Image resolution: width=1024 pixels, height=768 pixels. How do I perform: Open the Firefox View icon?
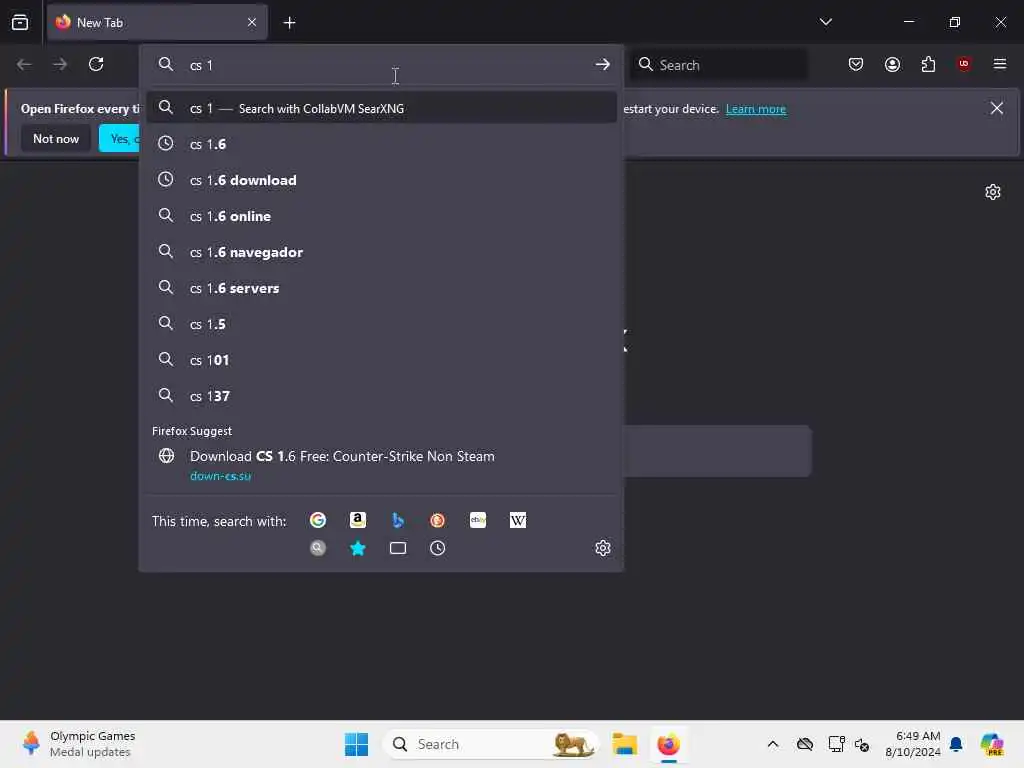click(x=20, y=22)
